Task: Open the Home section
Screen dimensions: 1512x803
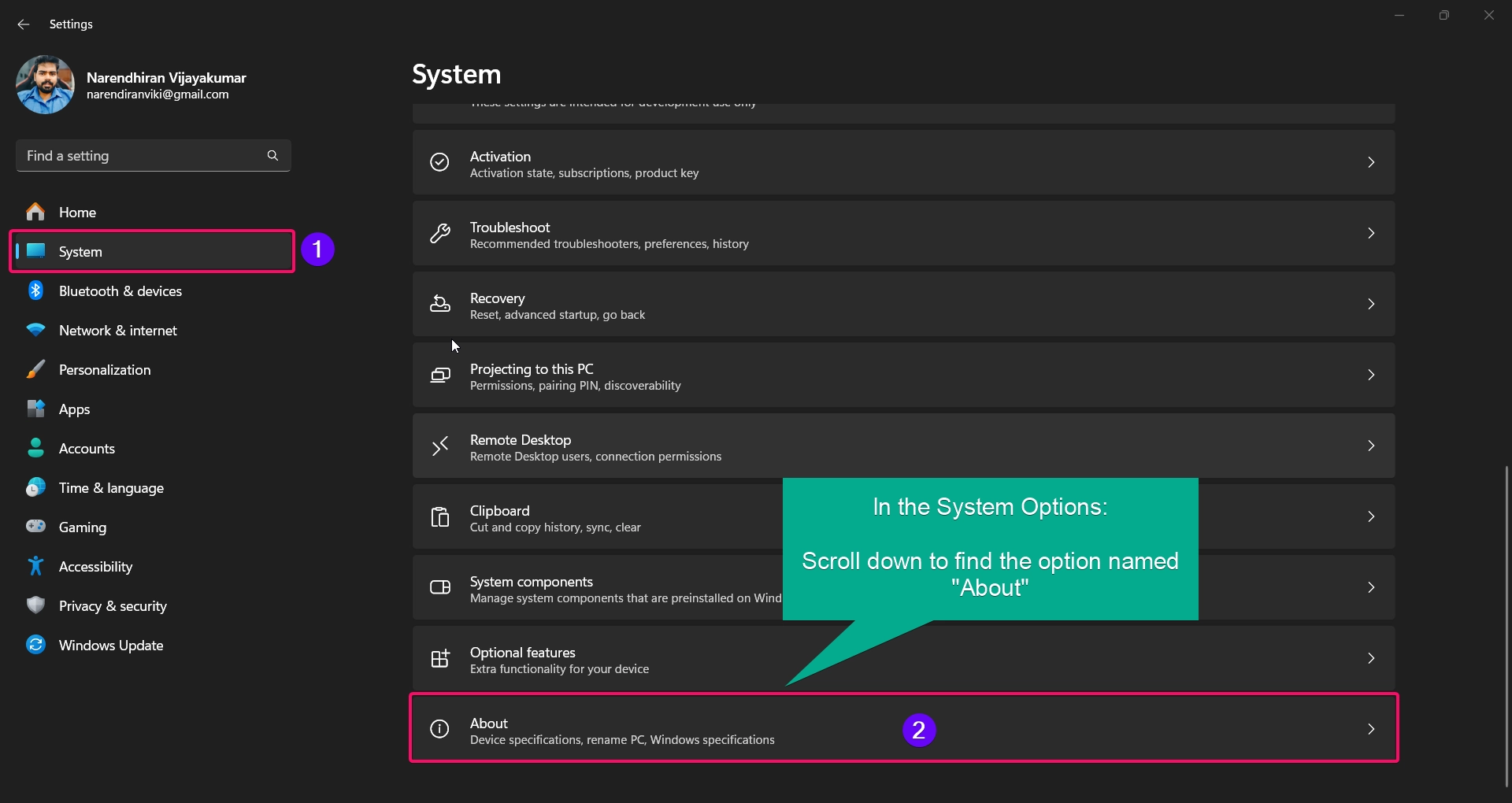Action: pyautogui.click(x=154, y=213)
